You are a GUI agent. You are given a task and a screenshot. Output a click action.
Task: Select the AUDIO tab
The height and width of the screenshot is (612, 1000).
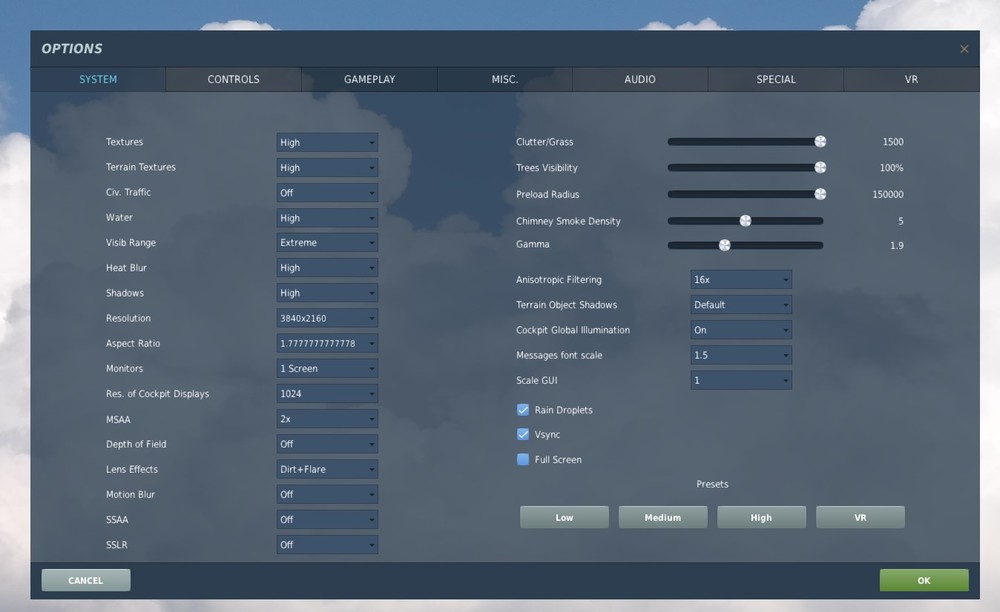coord(640,79)
